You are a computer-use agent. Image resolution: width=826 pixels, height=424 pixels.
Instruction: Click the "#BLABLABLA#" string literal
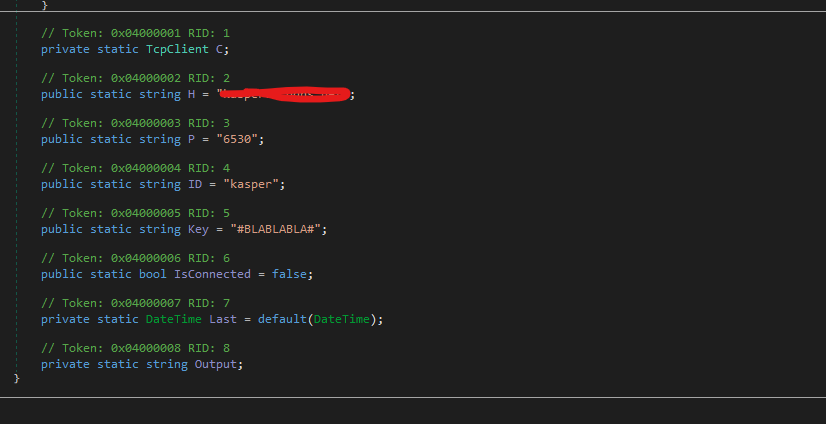click(x=274, y=229)
